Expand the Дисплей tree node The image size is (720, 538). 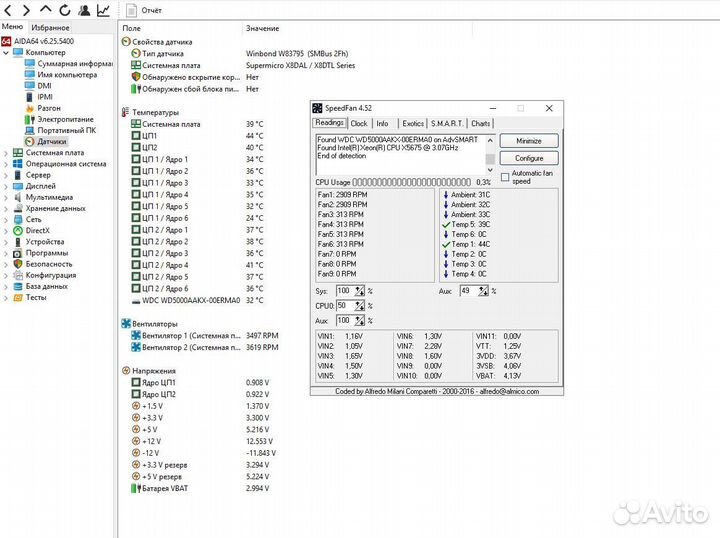[6, 186]
